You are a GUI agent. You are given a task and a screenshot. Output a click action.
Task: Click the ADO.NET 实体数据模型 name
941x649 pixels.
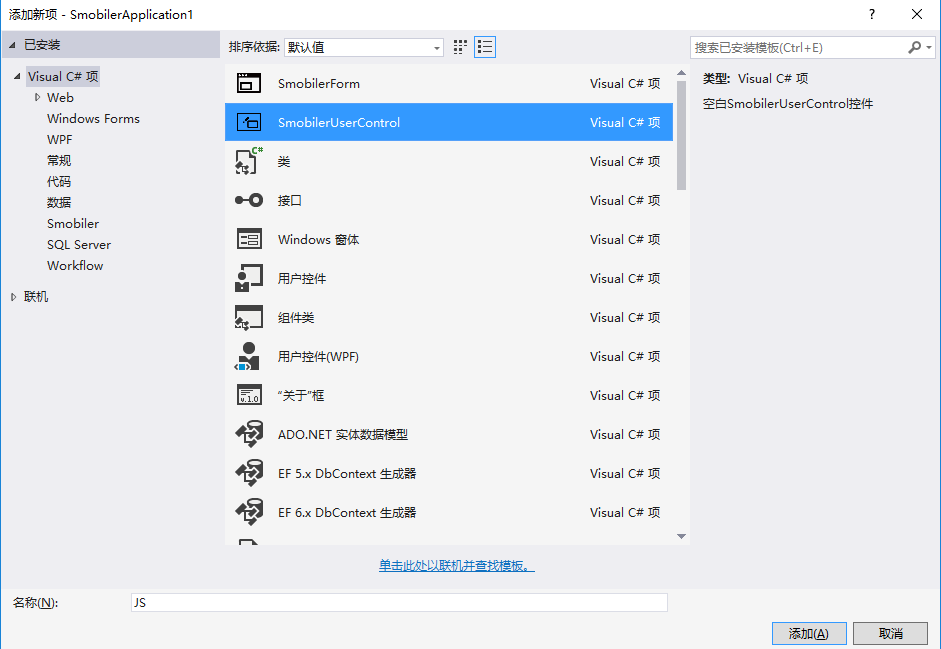pos(343,435)
